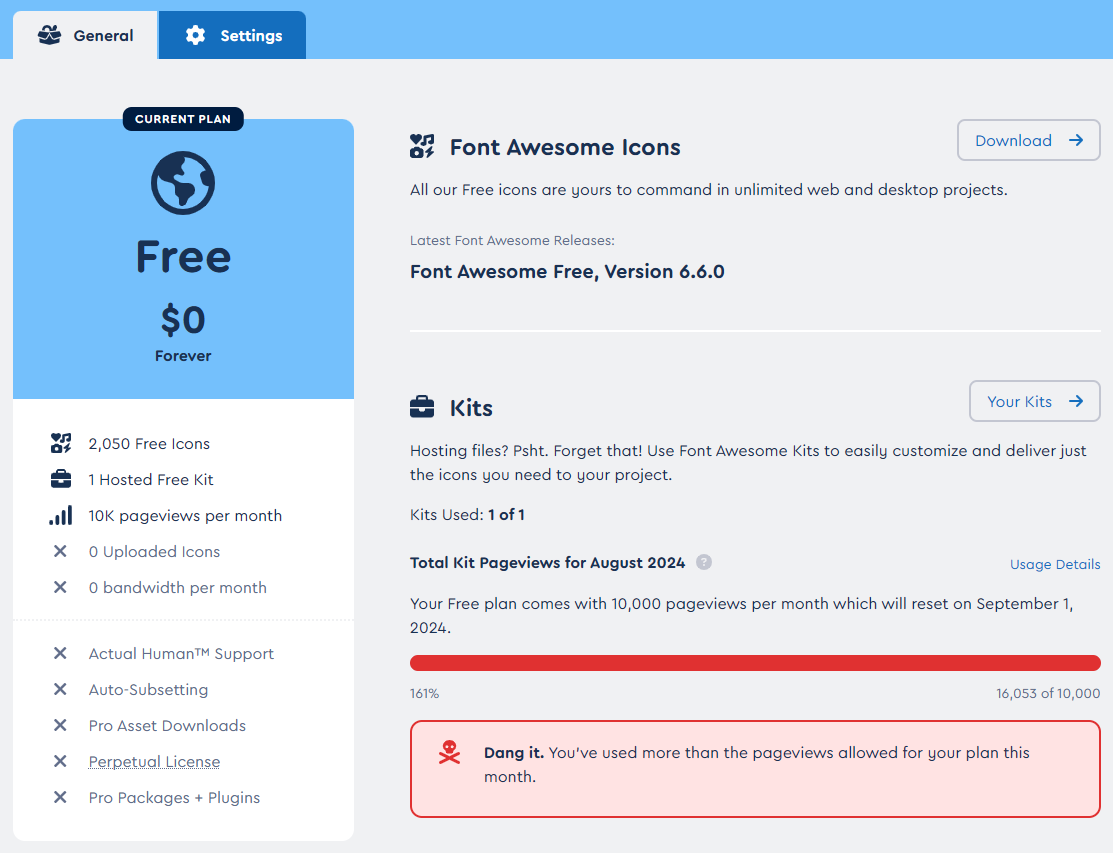This screenshot has height=853, width=1113.
Task: Click the briefcase icon beside 1 Hosted Free Kit
Action: click(x=61, y=480)
